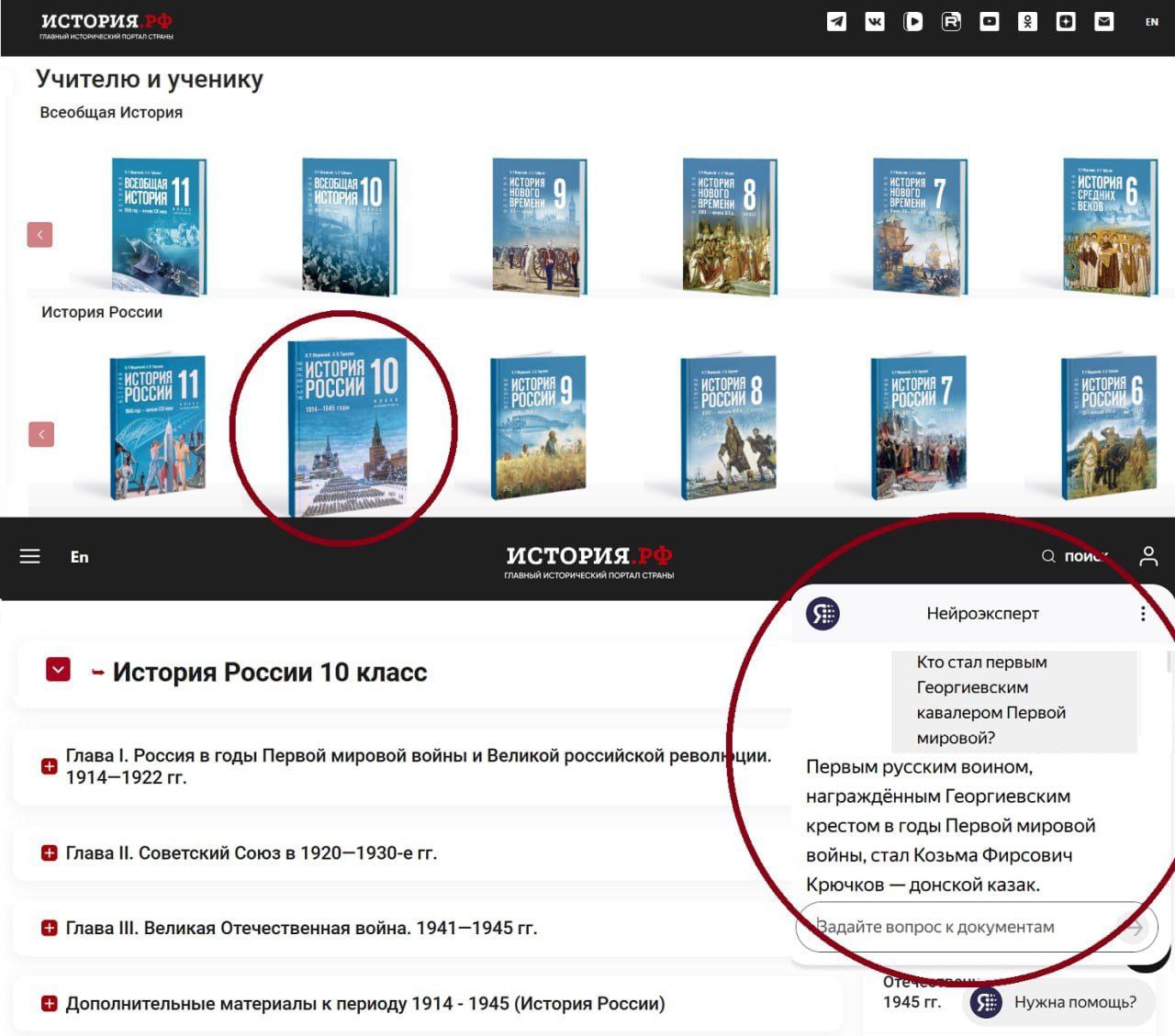Click the Глава II. Советский Союз title text
1175x1036 pixels.
(252, 853)
